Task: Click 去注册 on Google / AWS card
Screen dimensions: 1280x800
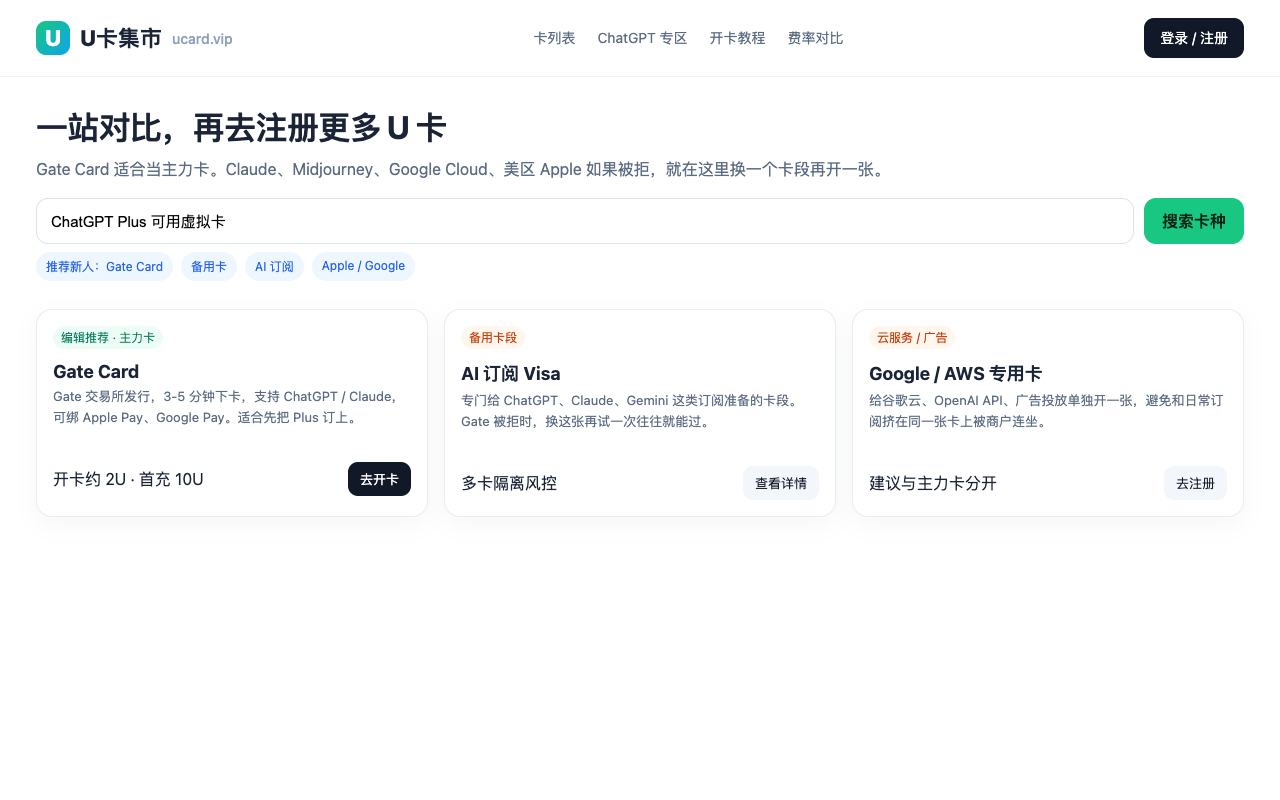Action: [x=1195, y=483]
